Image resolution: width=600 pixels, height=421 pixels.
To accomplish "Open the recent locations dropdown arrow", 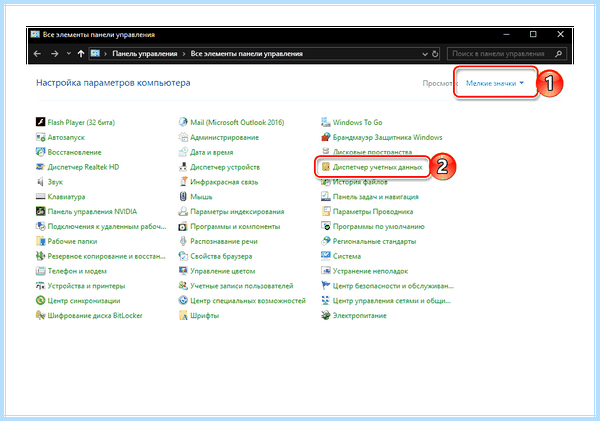I will (x=68, y=54).
